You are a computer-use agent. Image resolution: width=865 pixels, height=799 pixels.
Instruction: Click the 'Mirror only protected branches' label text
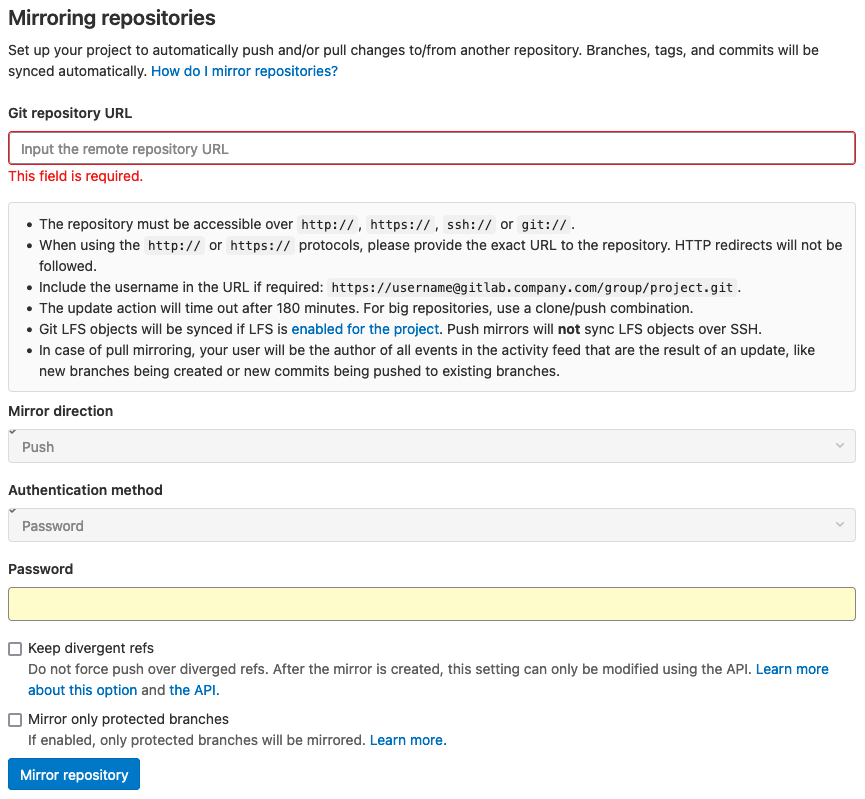coord(128,719)
